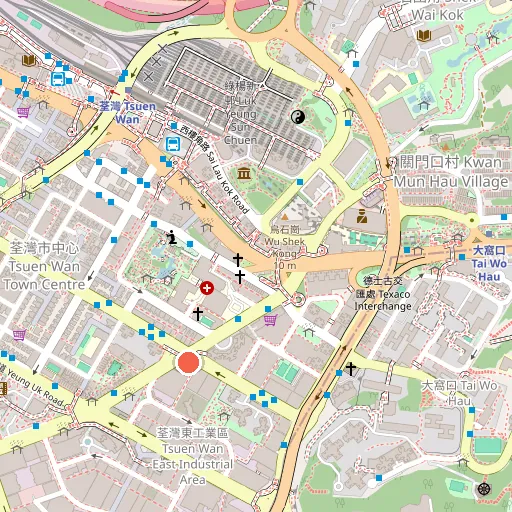Select the shopping cart icon near Texaco Interchange
This screenshot has height=512, width=512.
tap(270, 320)
